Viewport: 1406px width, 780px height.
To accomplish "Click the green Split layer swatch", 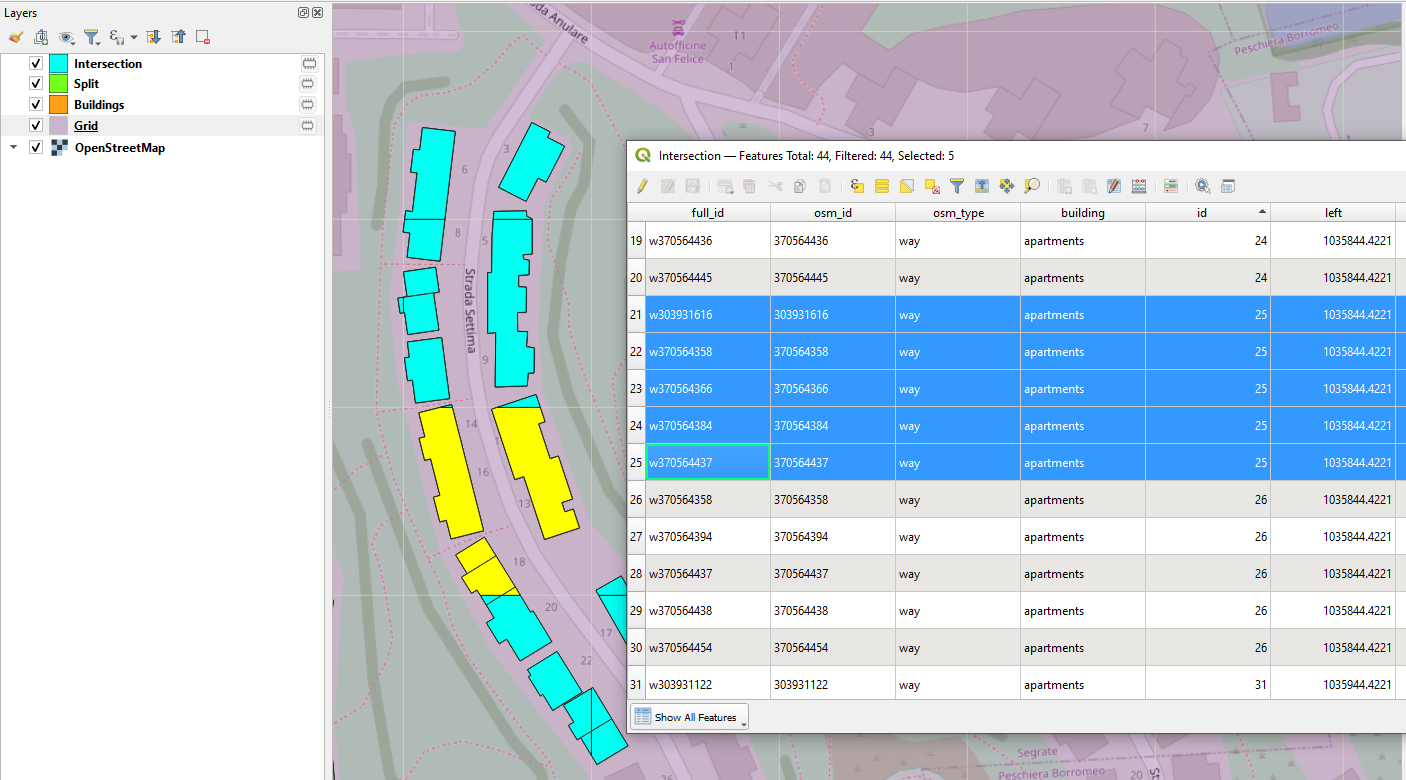I will pyautogui.click(x=59, y=84).
